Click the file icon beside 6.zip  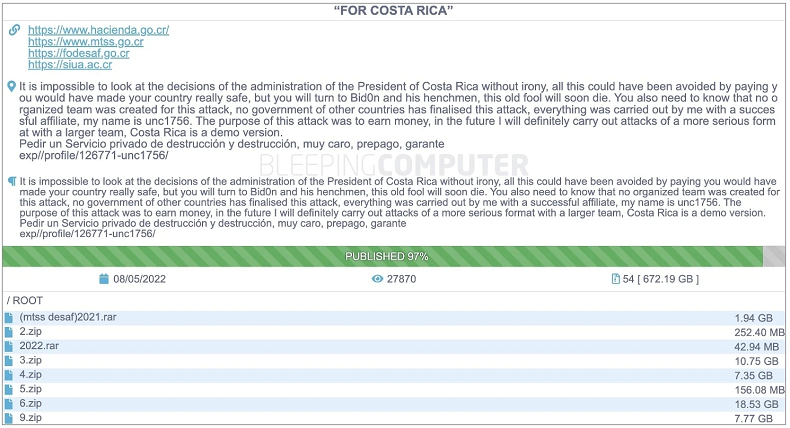click(x=9, y=403)
